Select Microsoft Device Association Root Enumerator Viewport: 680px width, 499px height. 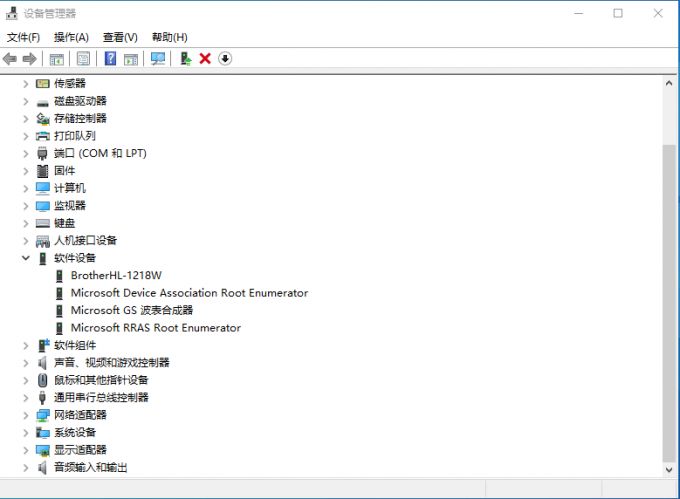pos(190,293)
